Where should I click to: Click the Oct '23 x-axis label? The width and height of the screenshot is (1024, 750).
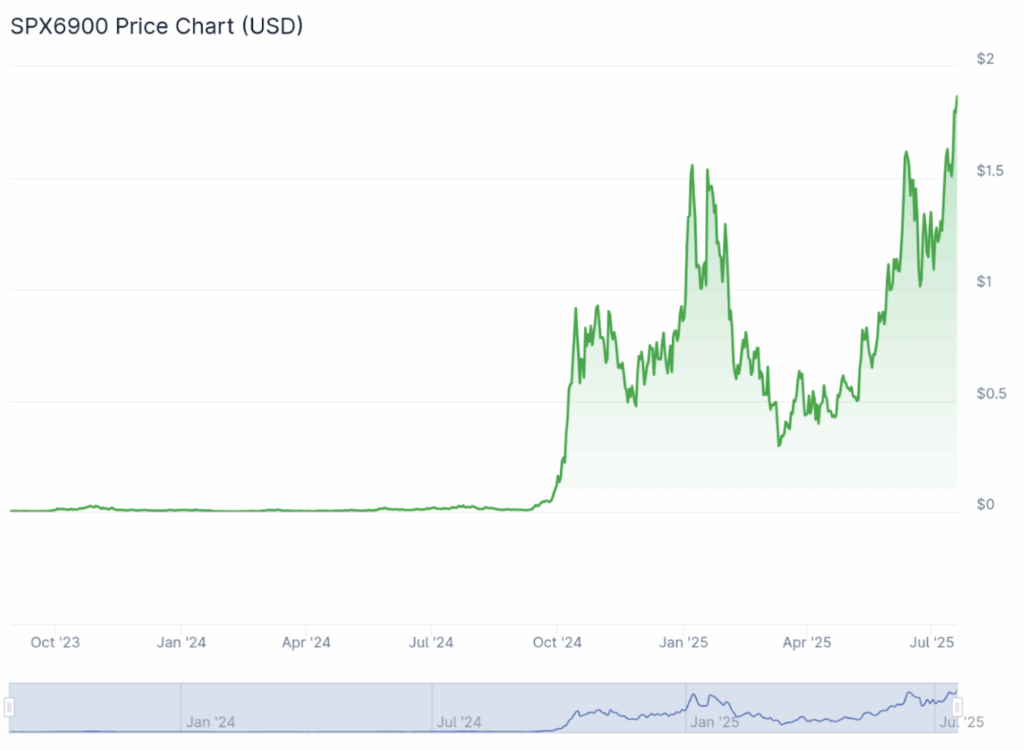pyautogui.click(x=56, y=642)
